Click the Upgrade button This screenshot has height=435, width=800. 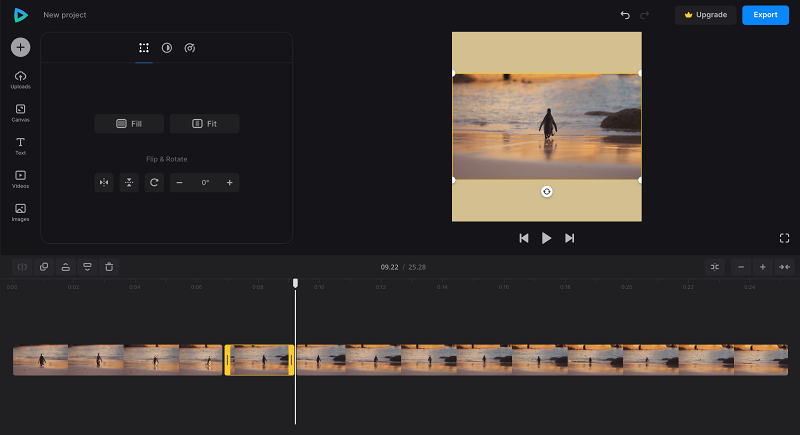pos(706,15)
